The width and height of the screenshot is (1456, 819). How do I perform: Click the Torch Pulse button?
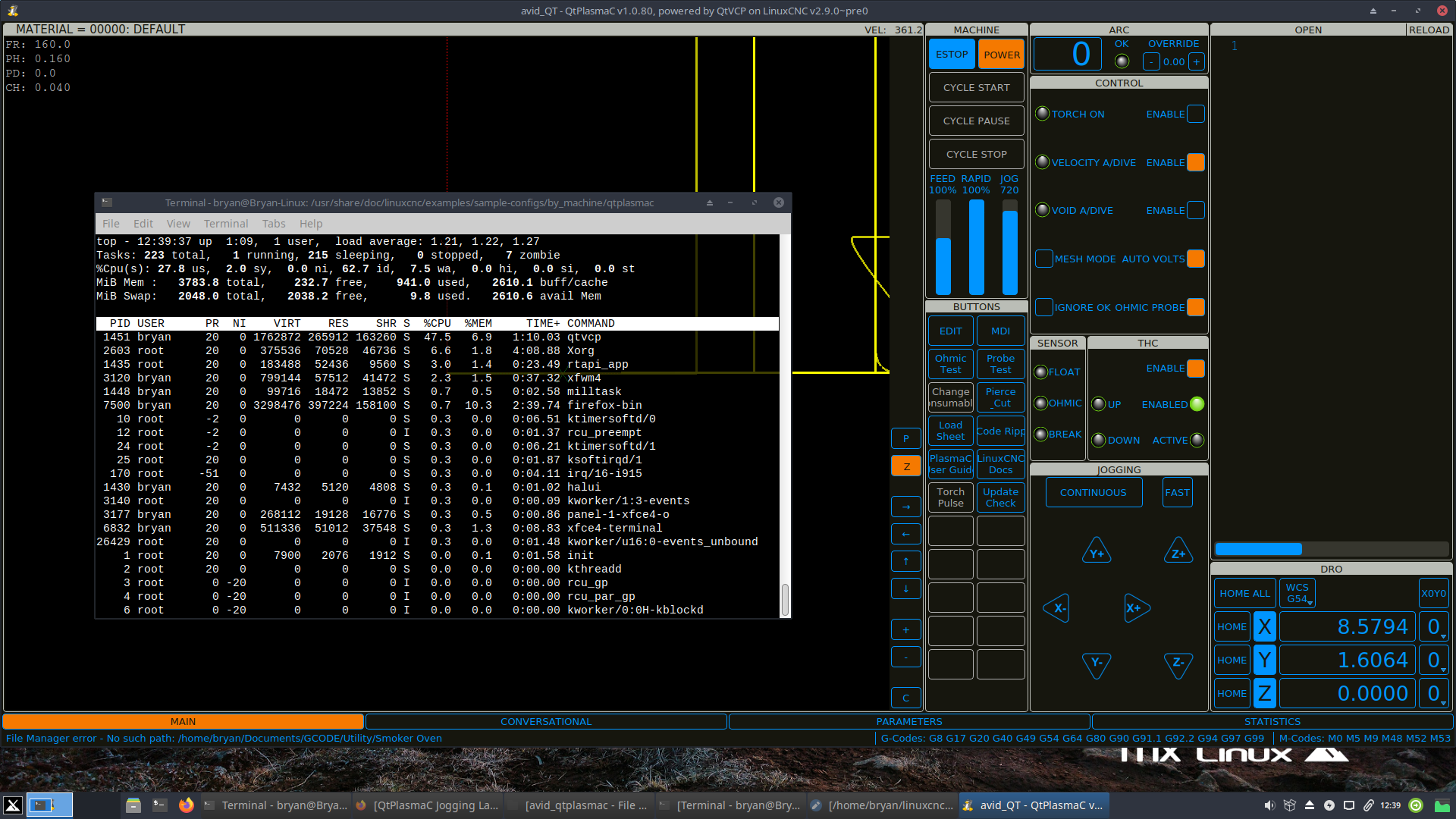click(x=951, y=497)
